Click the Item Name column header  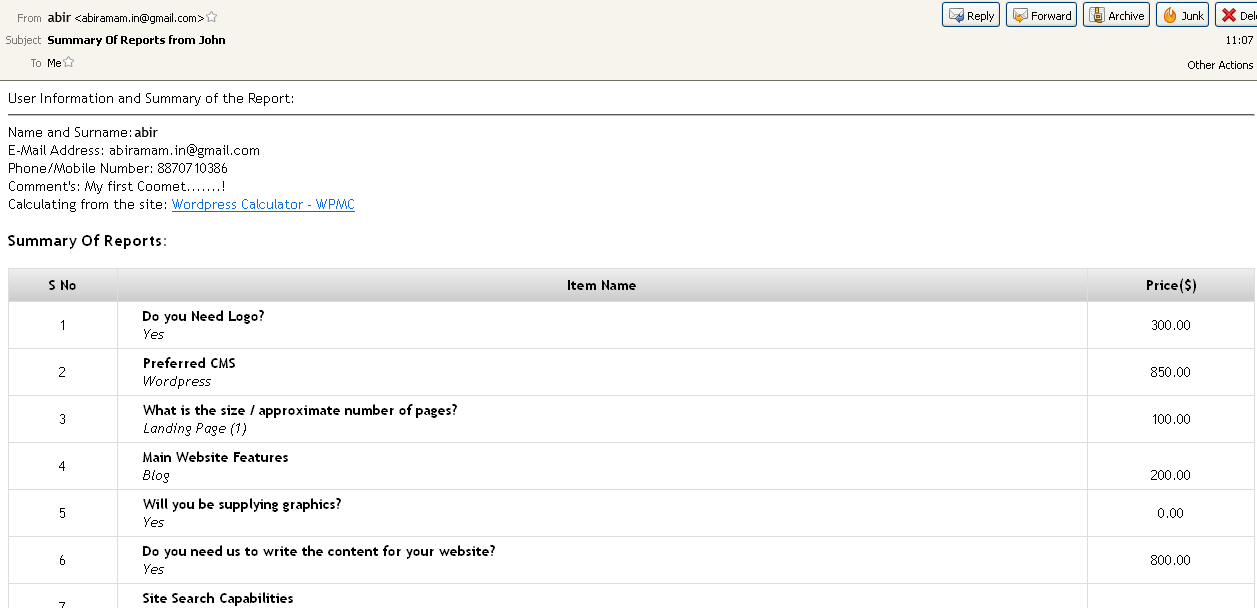[x=601, y=285]
